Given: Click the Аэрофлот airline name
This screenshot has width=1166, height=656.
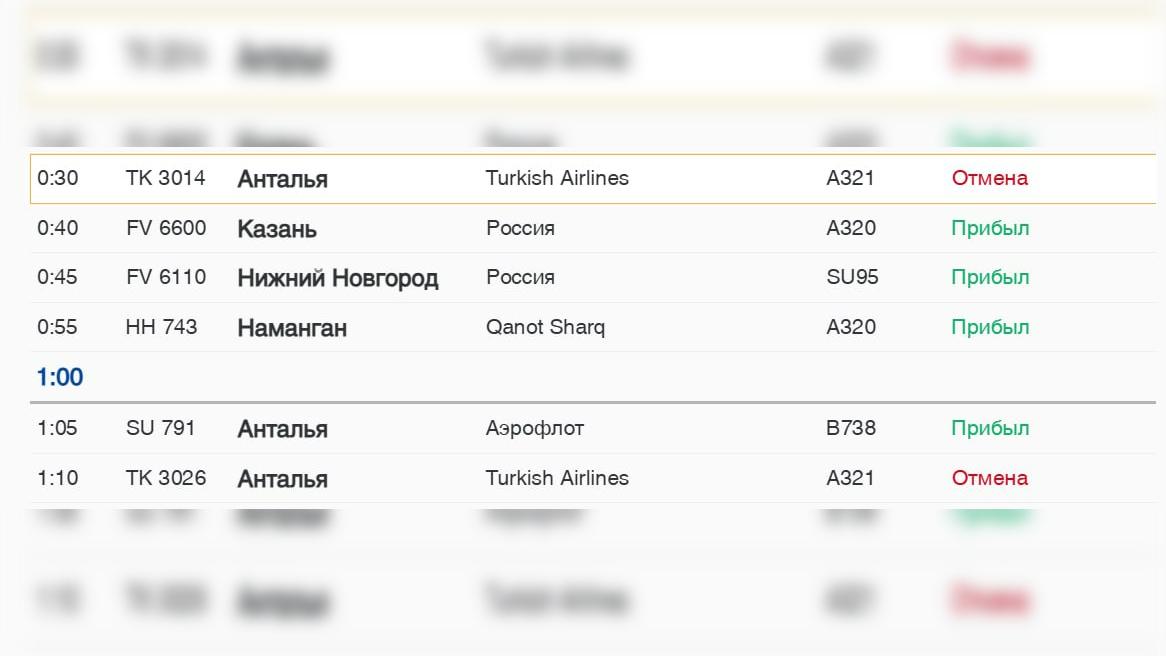Looking at the screenshot, I should [534, 428].
